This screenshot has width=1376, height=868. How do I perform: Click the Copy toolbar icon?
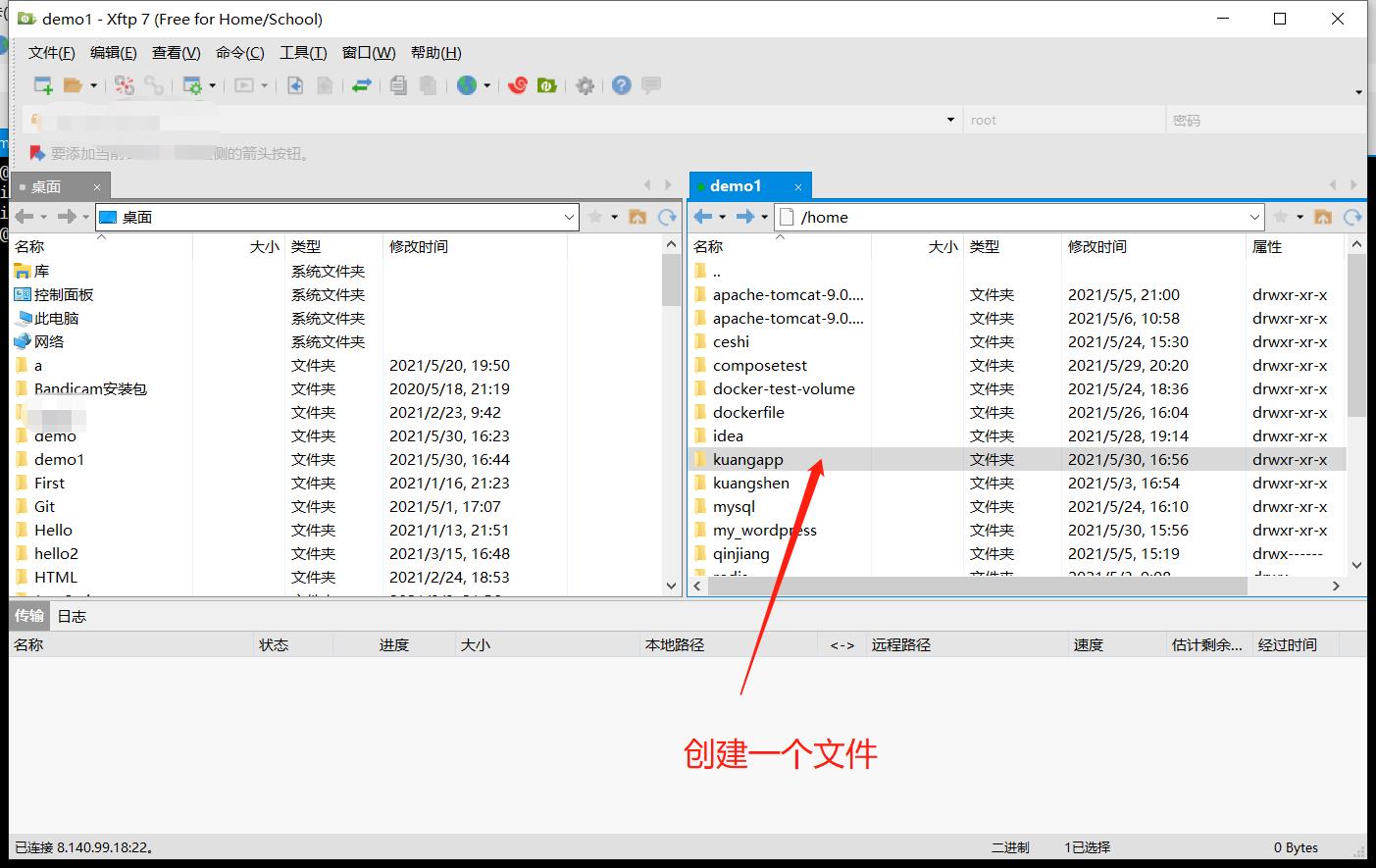(398, 85)
